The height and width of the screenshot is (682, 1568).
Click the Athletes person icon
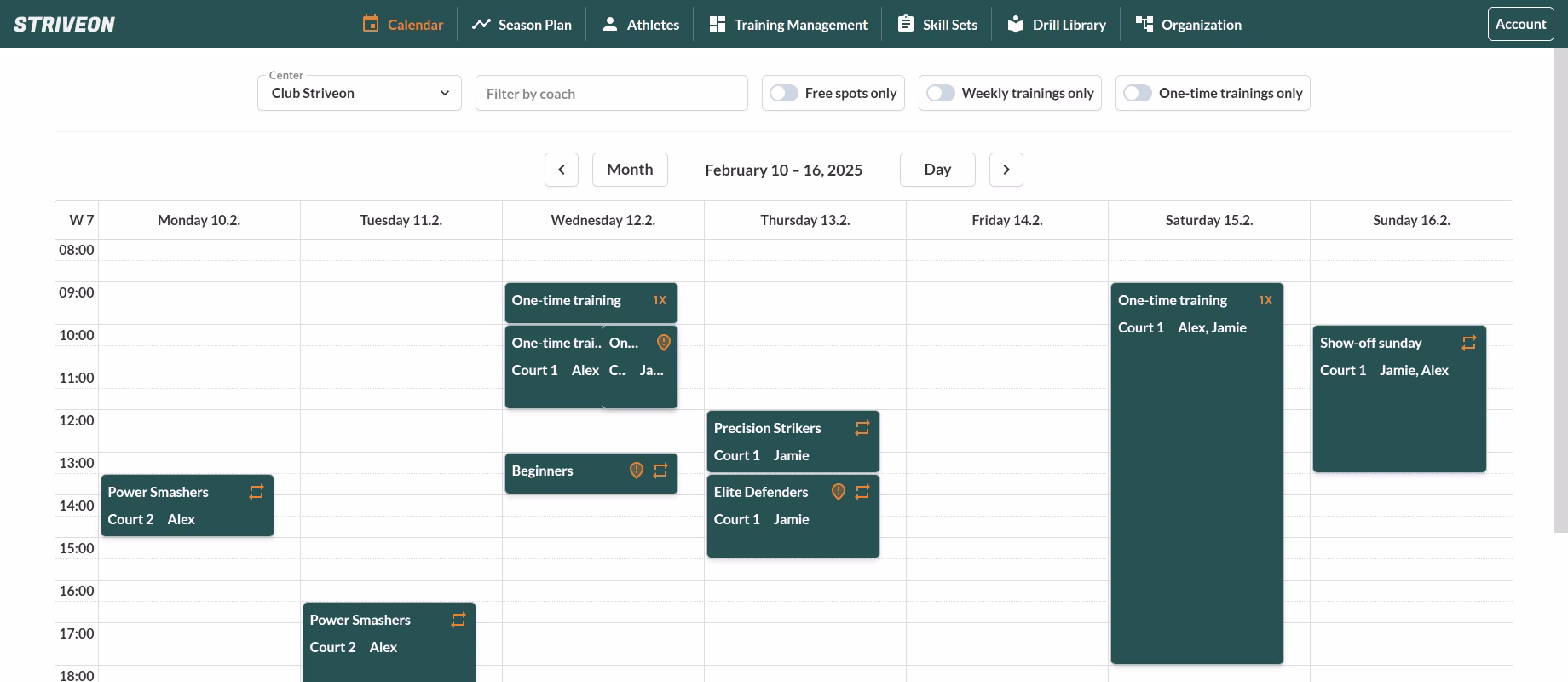(x=609, y=24)
